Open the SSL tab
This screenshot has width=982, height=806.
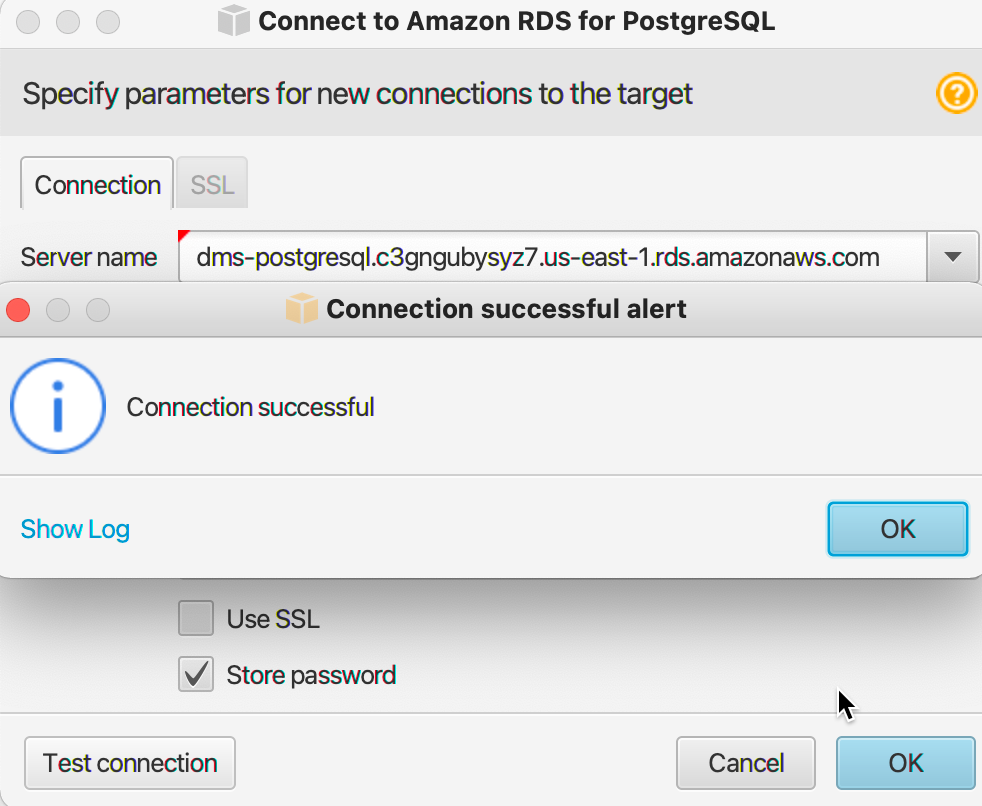(212, 185)
